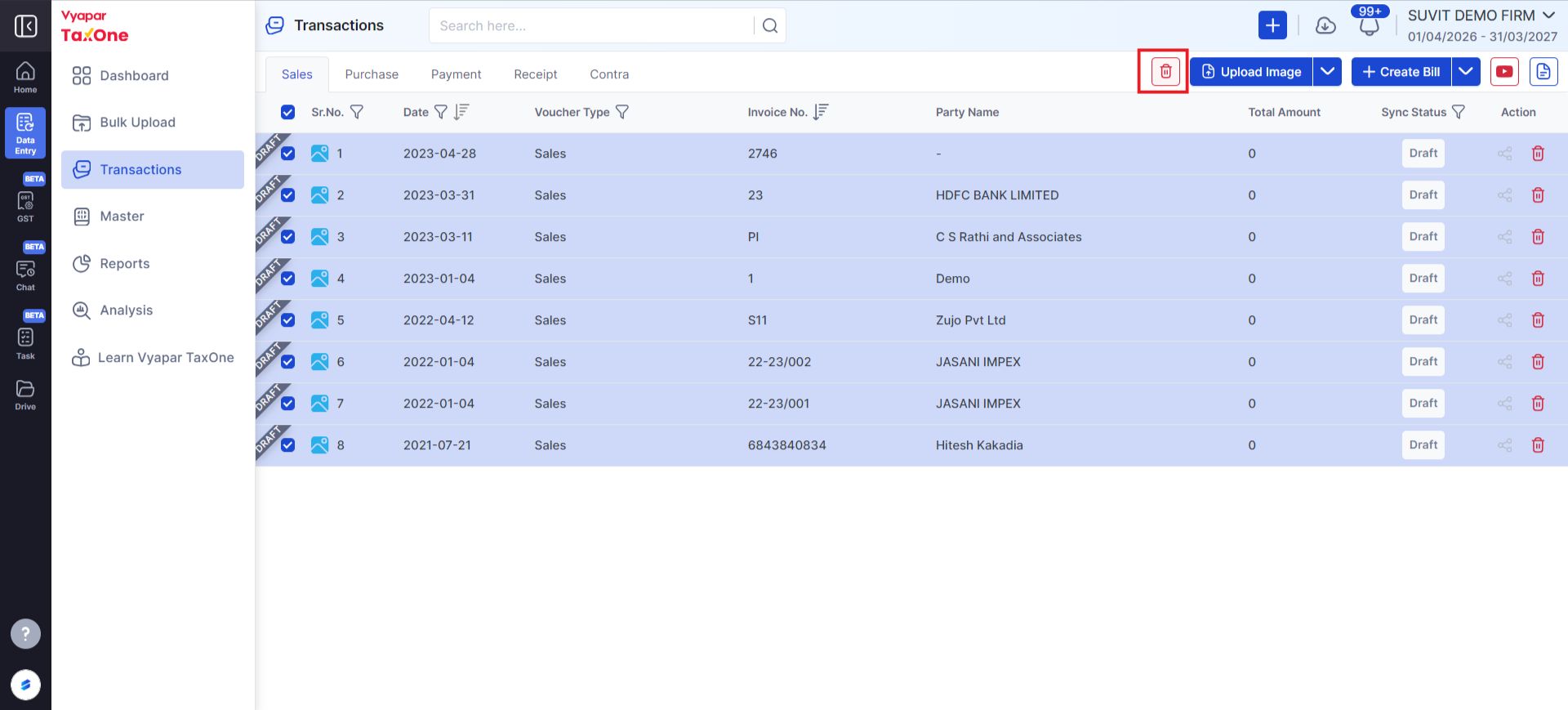The width and height of the screenshot is (1568, 710).
Task: Delete the HDFC BANK LIMITED transaction row
Action: [x=1538, y=195]
